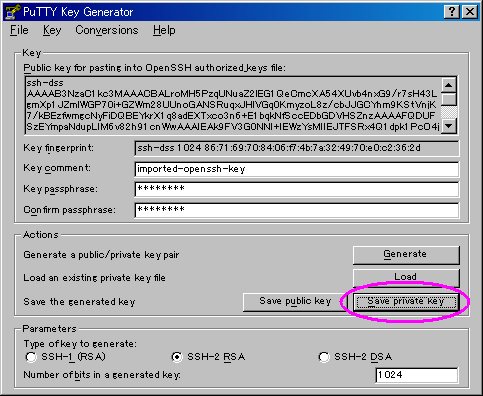Viewport: 483px width, 396px height.
Task: Close the PuTTY Key Generator window
Action: tap(470, 12)
